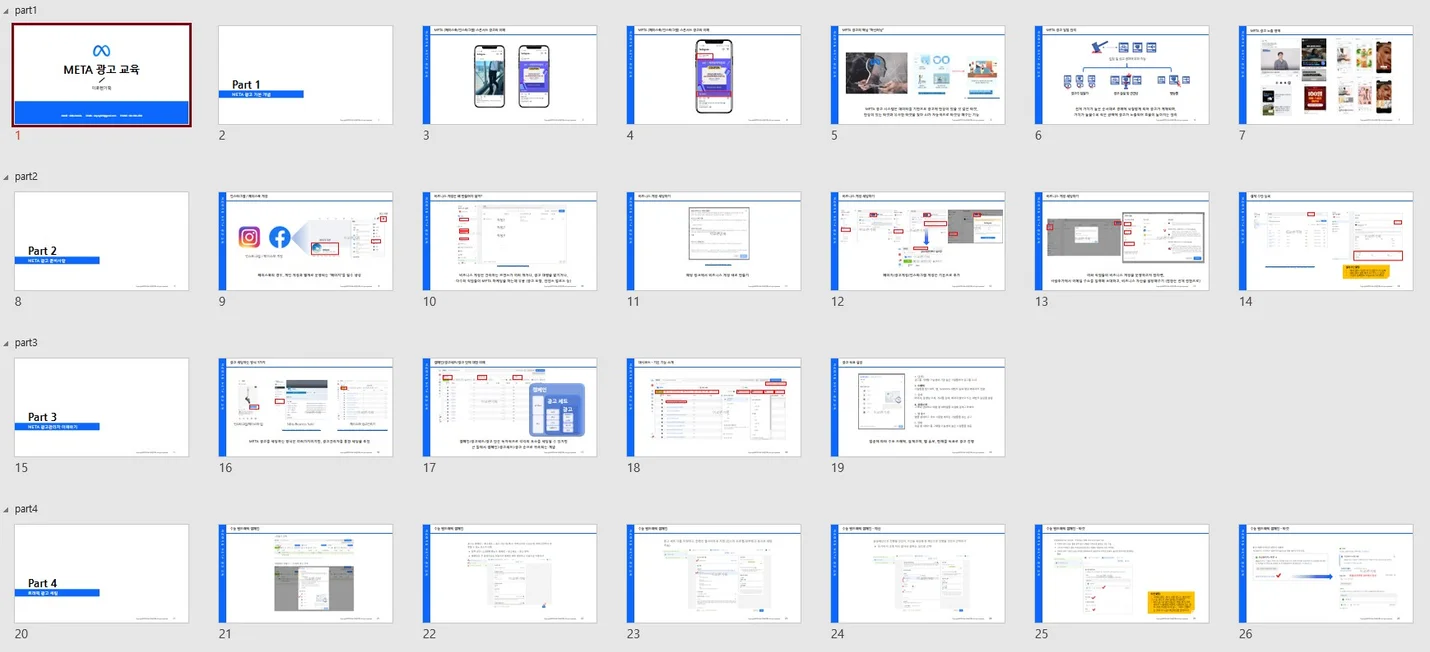Select slide 11 thumbnail
This screenshot has height=652, width=1430.
tap(713, 241)
